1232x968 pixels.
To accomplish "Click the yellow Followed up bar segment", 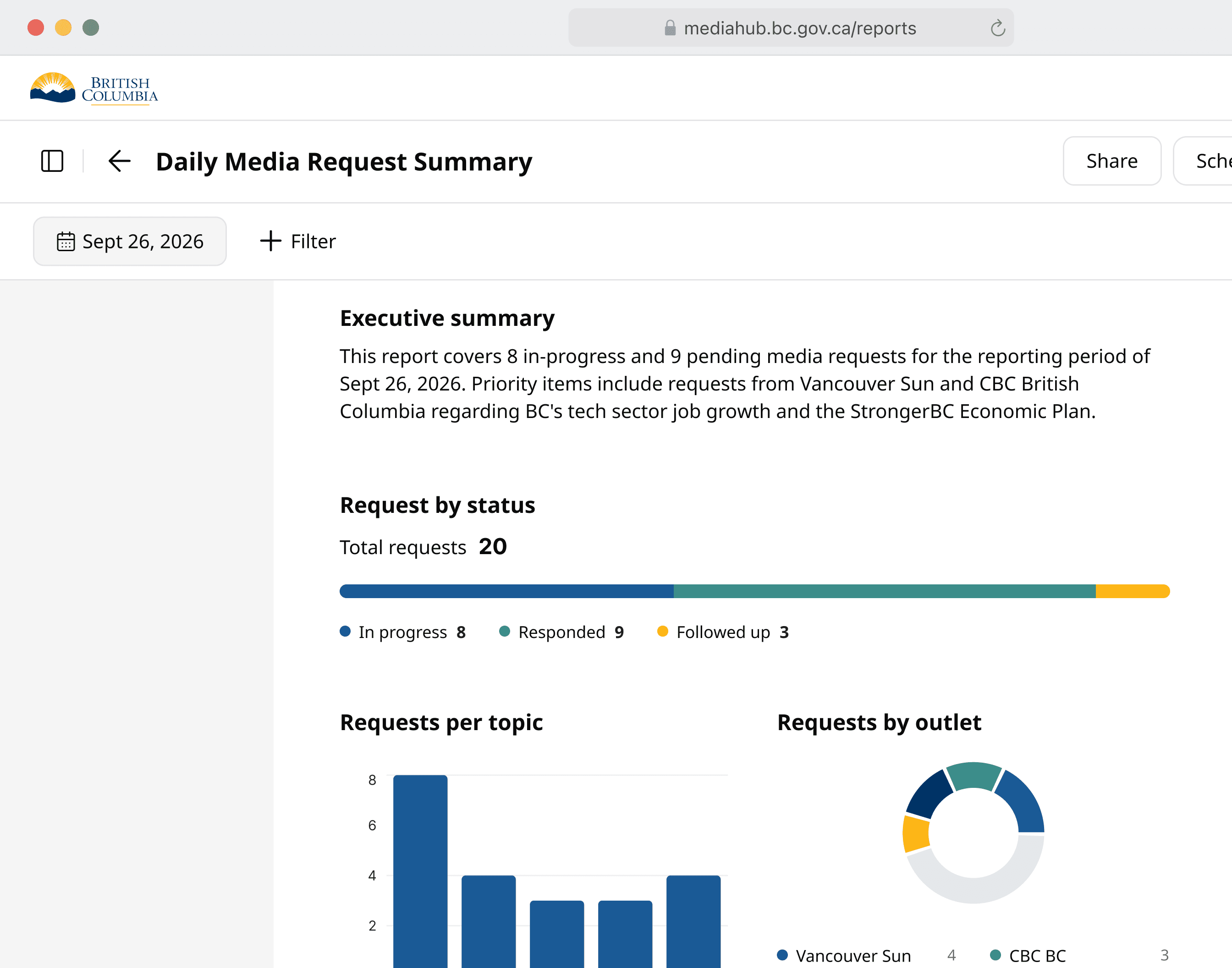I will pos(1133,591).
